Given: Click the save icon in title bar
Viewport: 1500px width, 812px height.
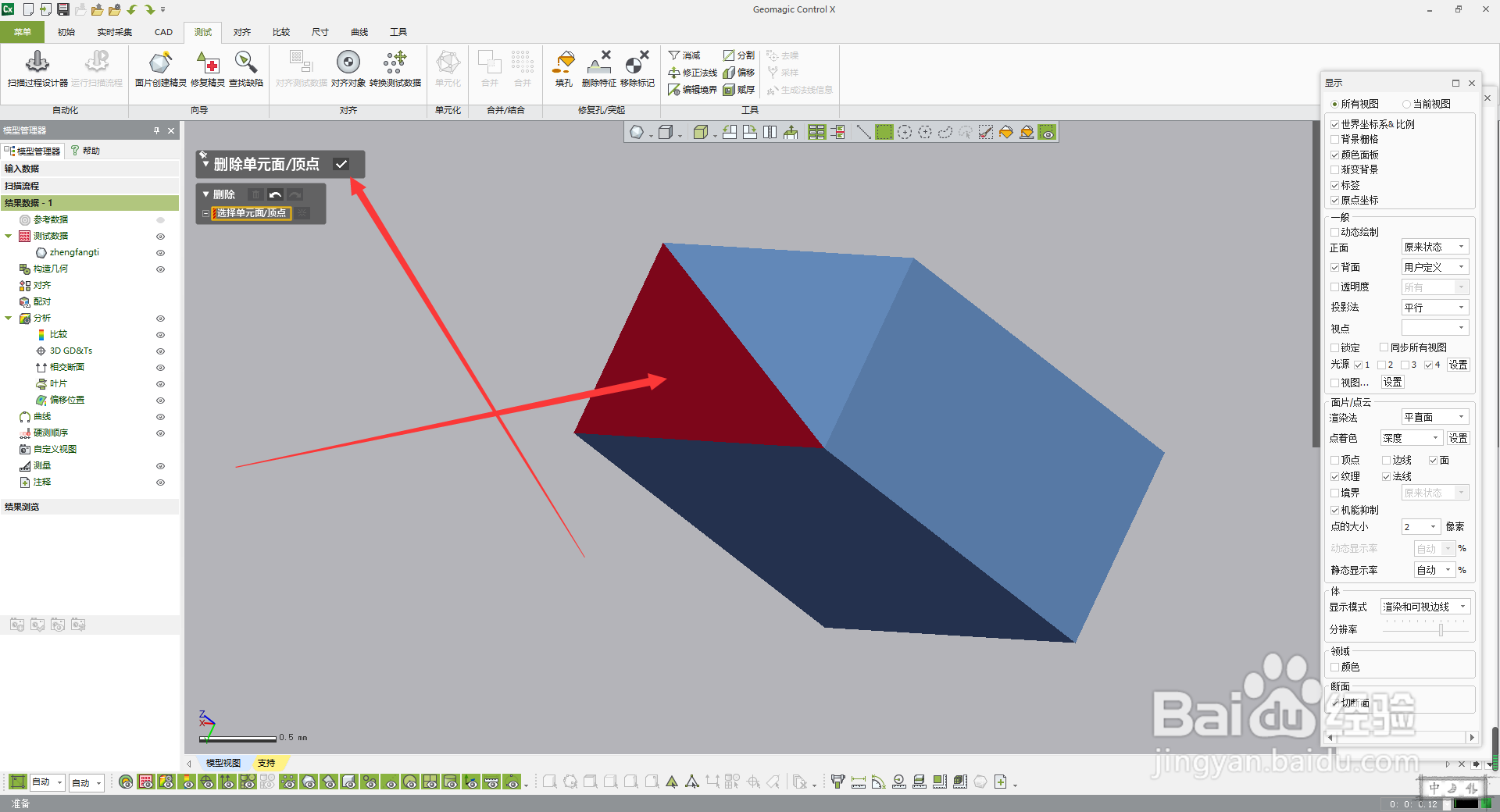Looking at the screenshot, I should pos(63,9).
